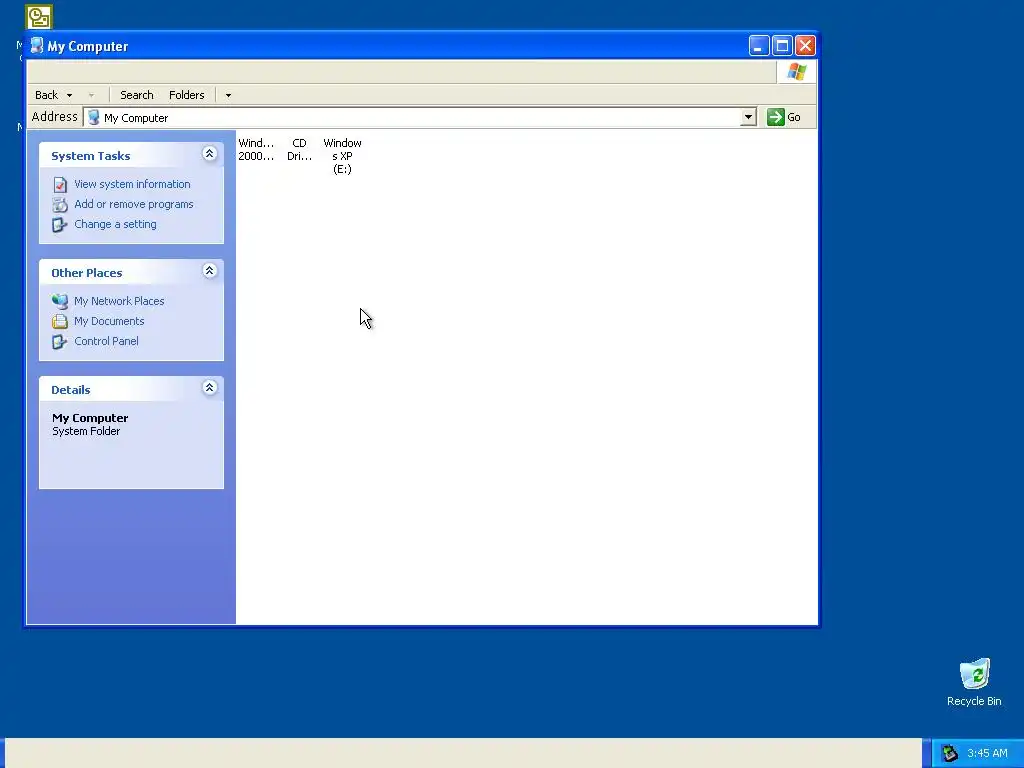
Task: Close the My Computer window
Action: pos(805,46)
